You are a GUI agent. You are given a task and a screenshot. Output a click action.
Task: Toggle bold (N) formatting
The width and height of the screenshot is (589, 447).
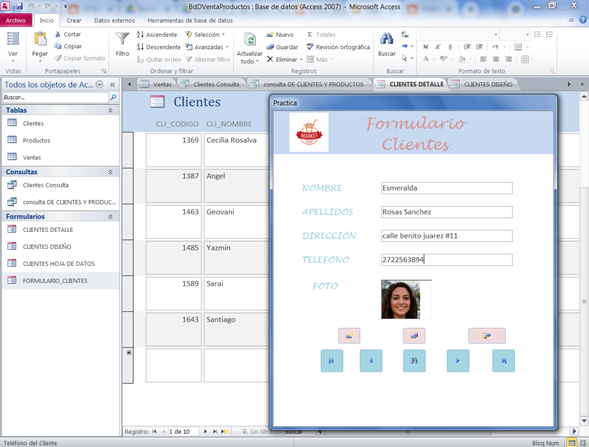(425, 47)
